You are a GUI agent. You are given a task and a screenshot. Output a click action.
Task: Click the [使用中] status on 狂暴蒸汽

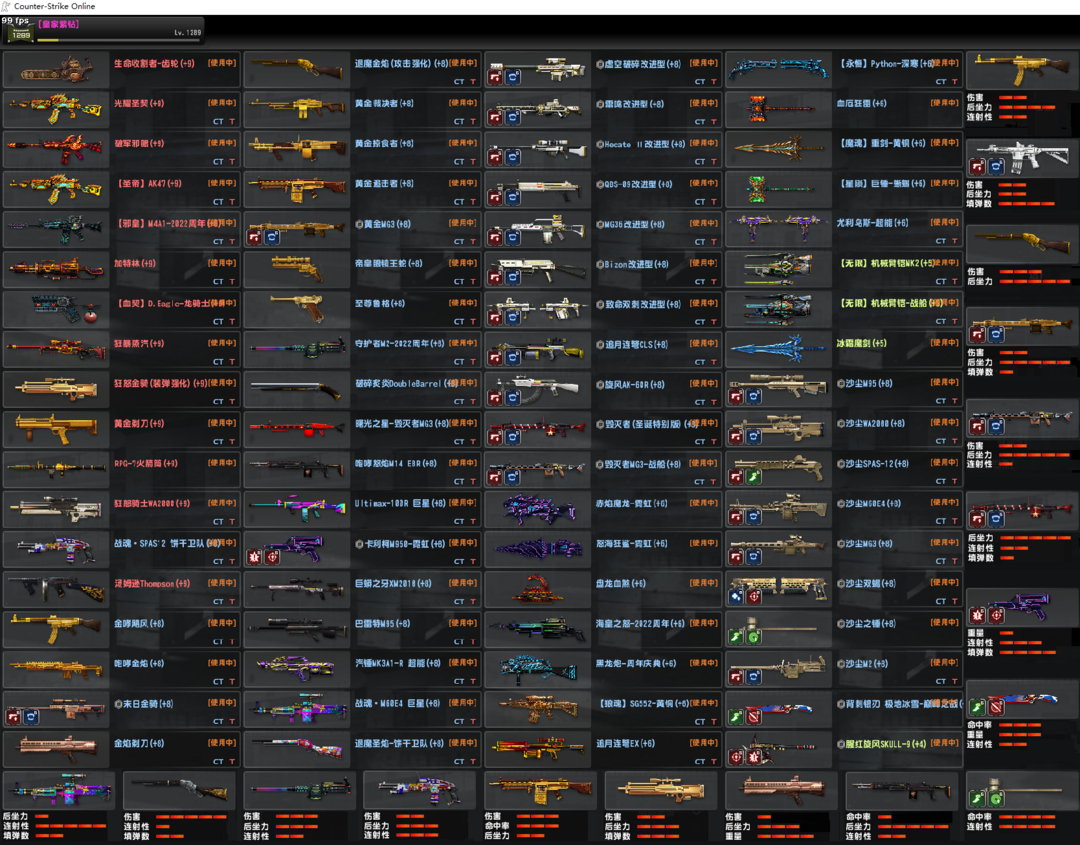tap(221, 343)
